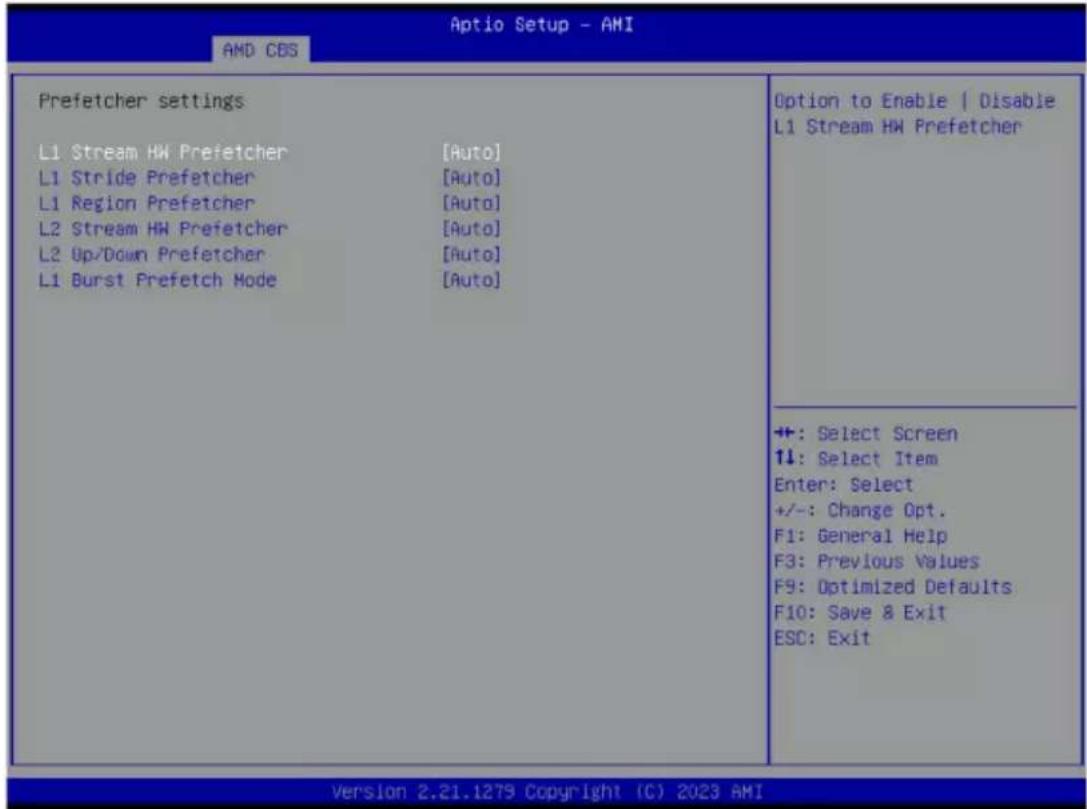Click the F1: General Help hint
This screenshot has width=1087, height=809.
point(860,536)
